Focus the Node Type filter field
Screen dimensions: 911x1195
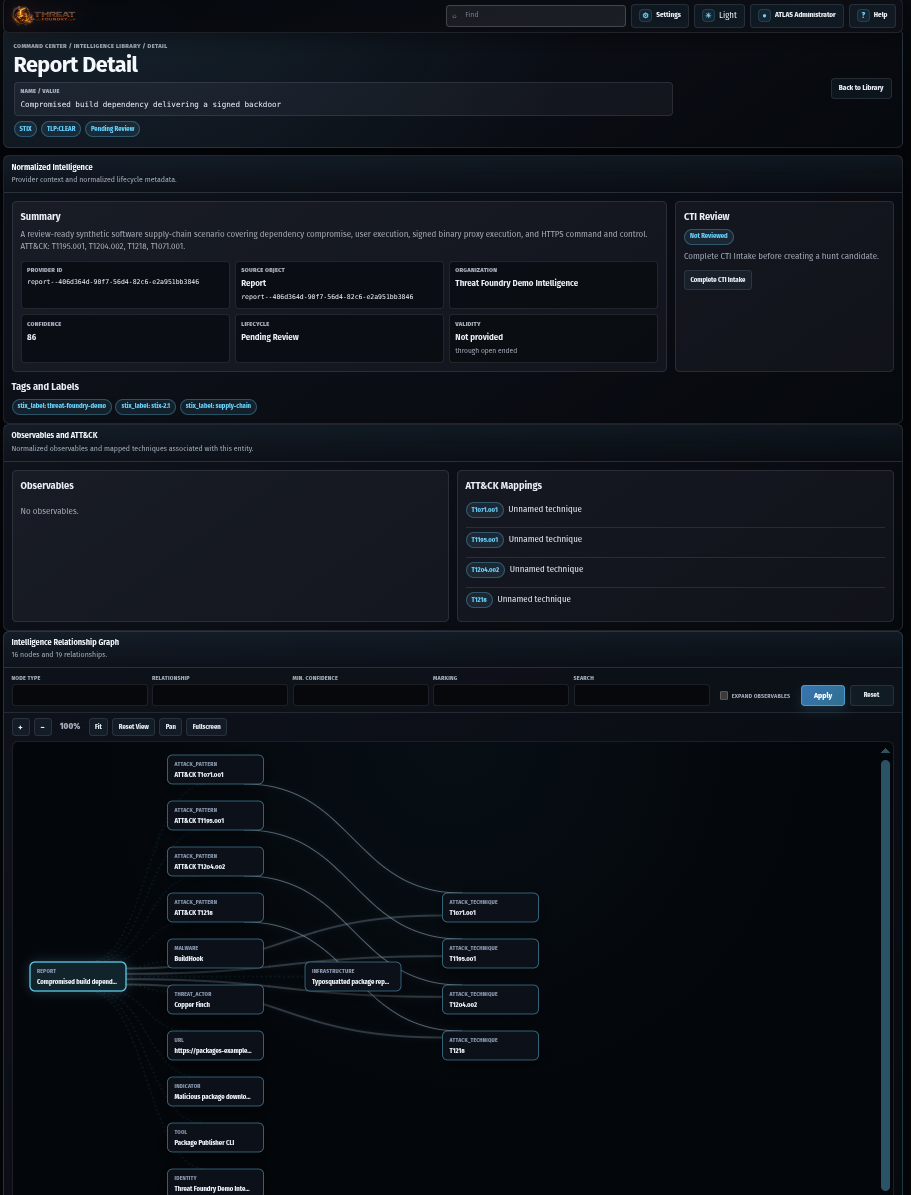(79, 695)
